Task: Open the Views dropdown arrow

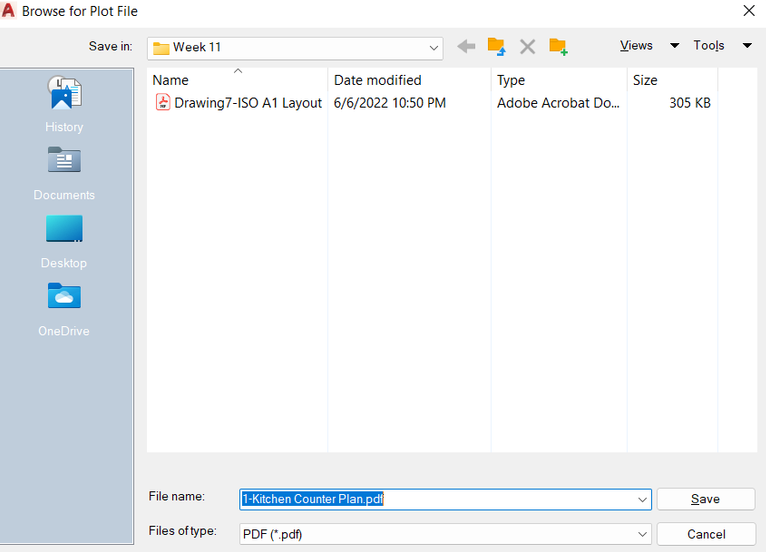Action: click(x=674, y=45)
